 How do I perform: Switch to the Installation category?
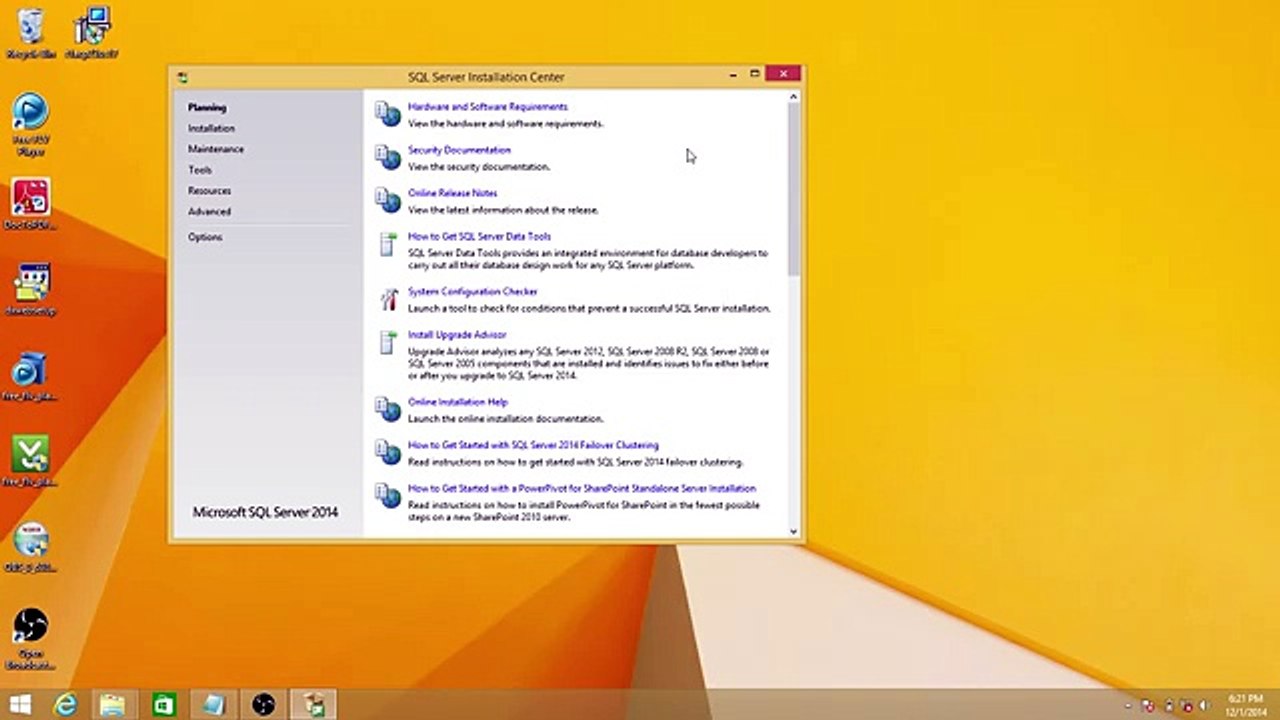(x=211, y=128)
